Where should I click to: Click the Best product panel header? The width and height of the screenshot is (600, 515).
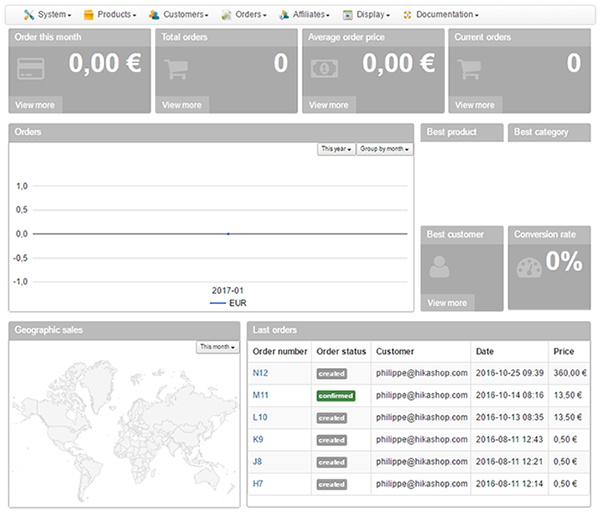[x=462, y=132]
